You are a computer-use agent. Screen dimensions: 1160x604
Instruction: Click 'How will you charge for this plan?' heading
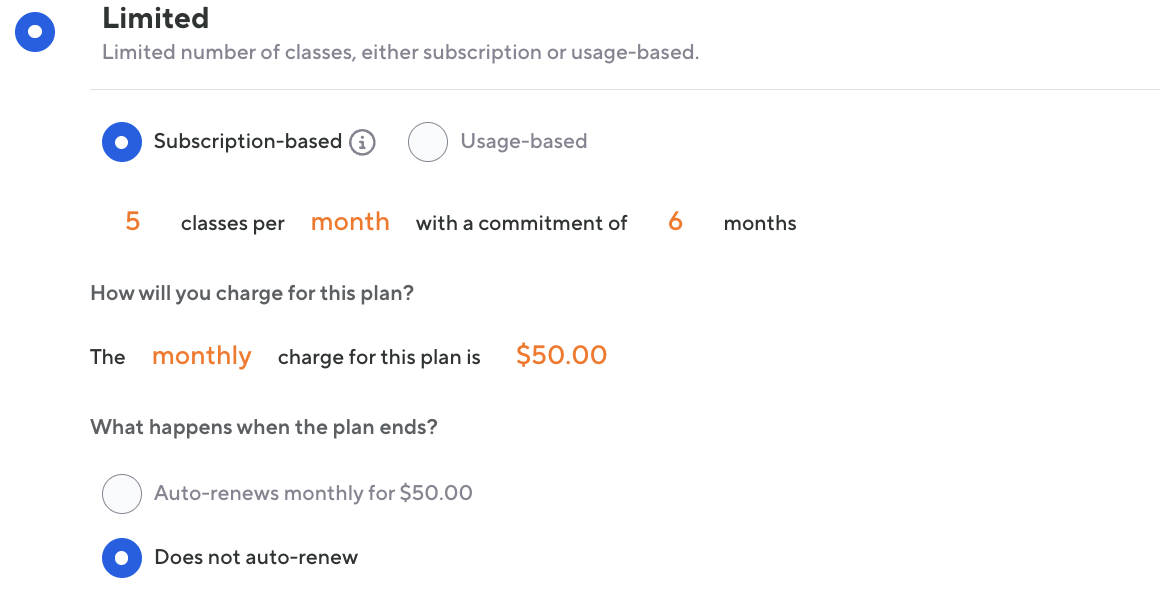[x=252, y=294]
